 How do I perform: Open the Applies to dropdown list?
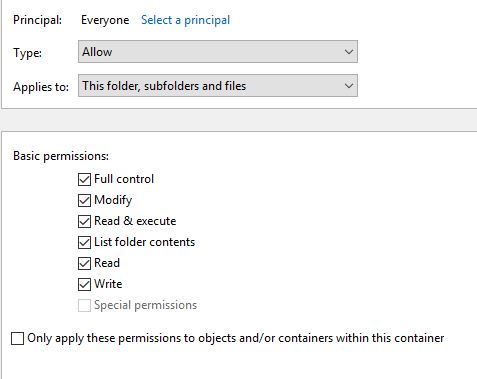coord(218,86)
